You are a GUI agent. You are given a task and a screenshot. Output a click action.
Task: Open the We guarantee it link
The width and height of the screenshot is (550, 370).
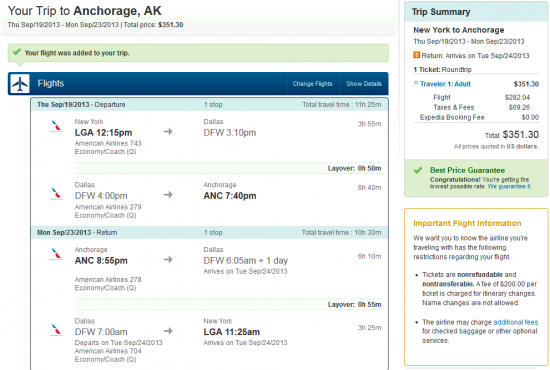509,187
